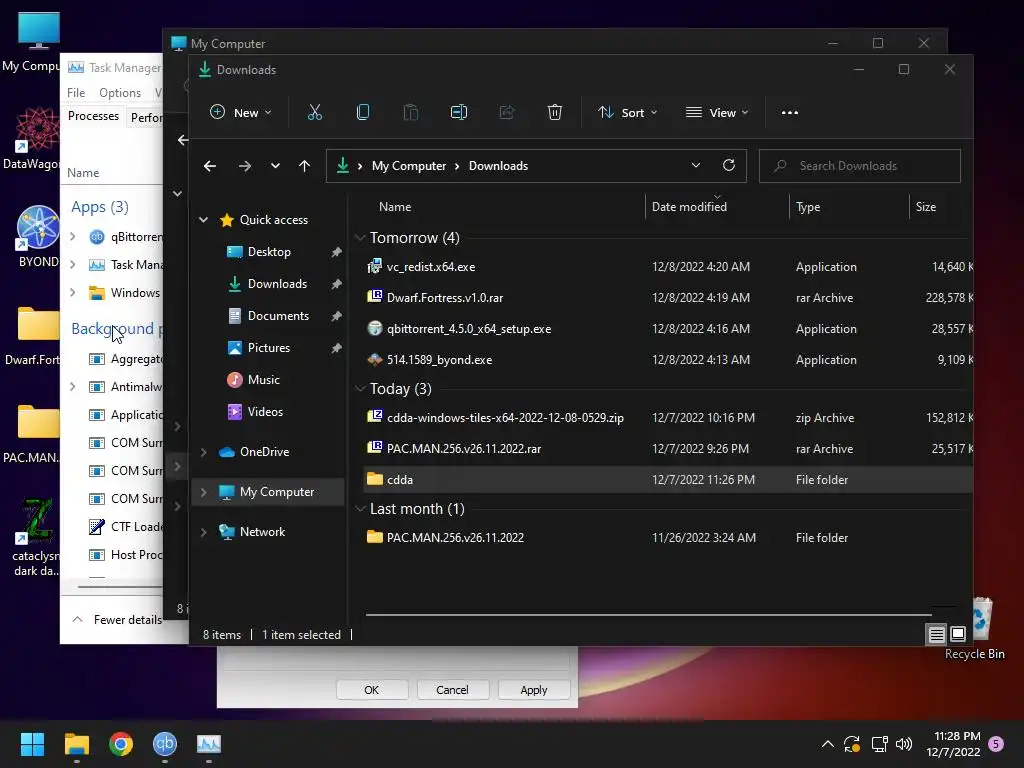This screenshot has width=1024, height=768.
Task: Open the View dropdown menu
Action: click(716, 112)
